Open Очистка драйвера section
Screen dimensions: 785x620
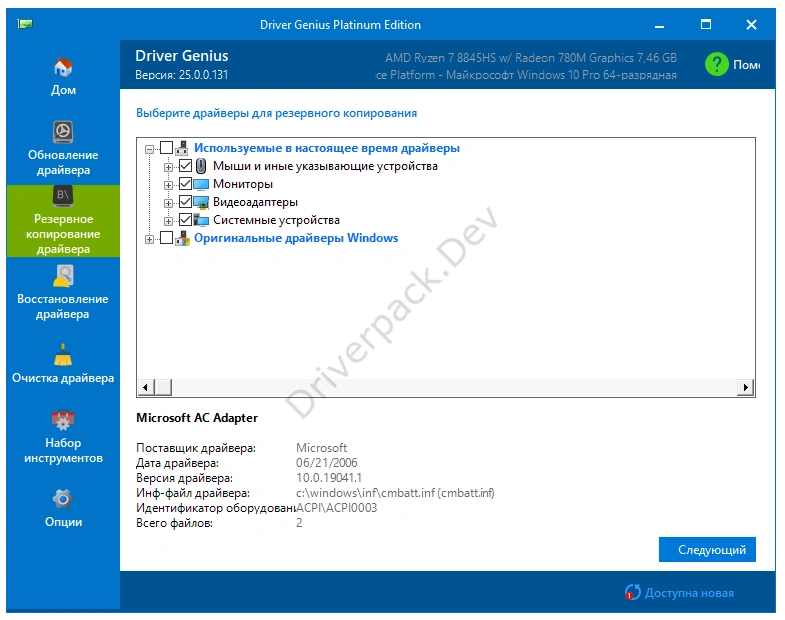pos(63,364)
